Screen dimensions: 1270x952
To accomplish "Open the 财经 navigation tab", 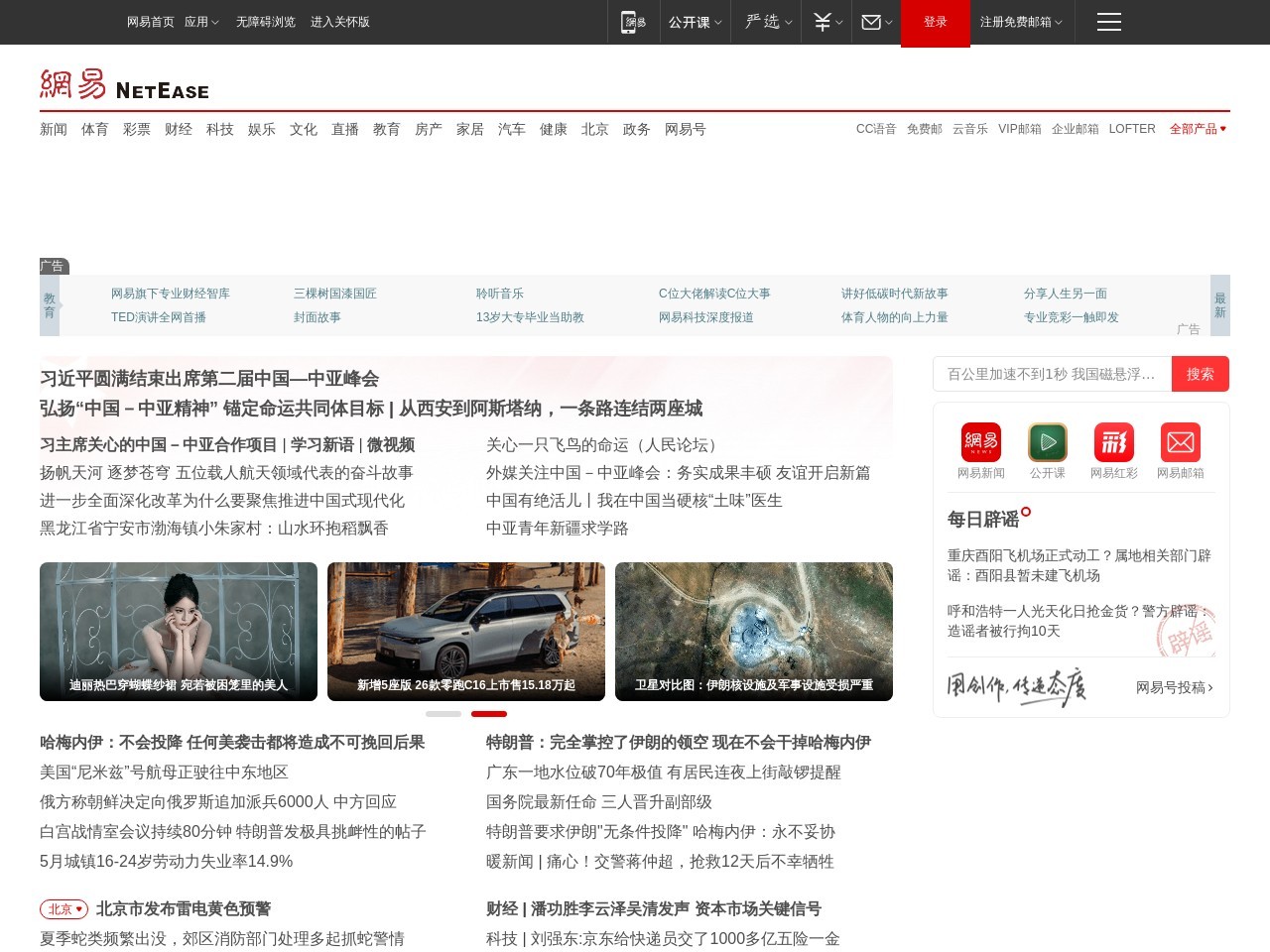I will point(179,129).
